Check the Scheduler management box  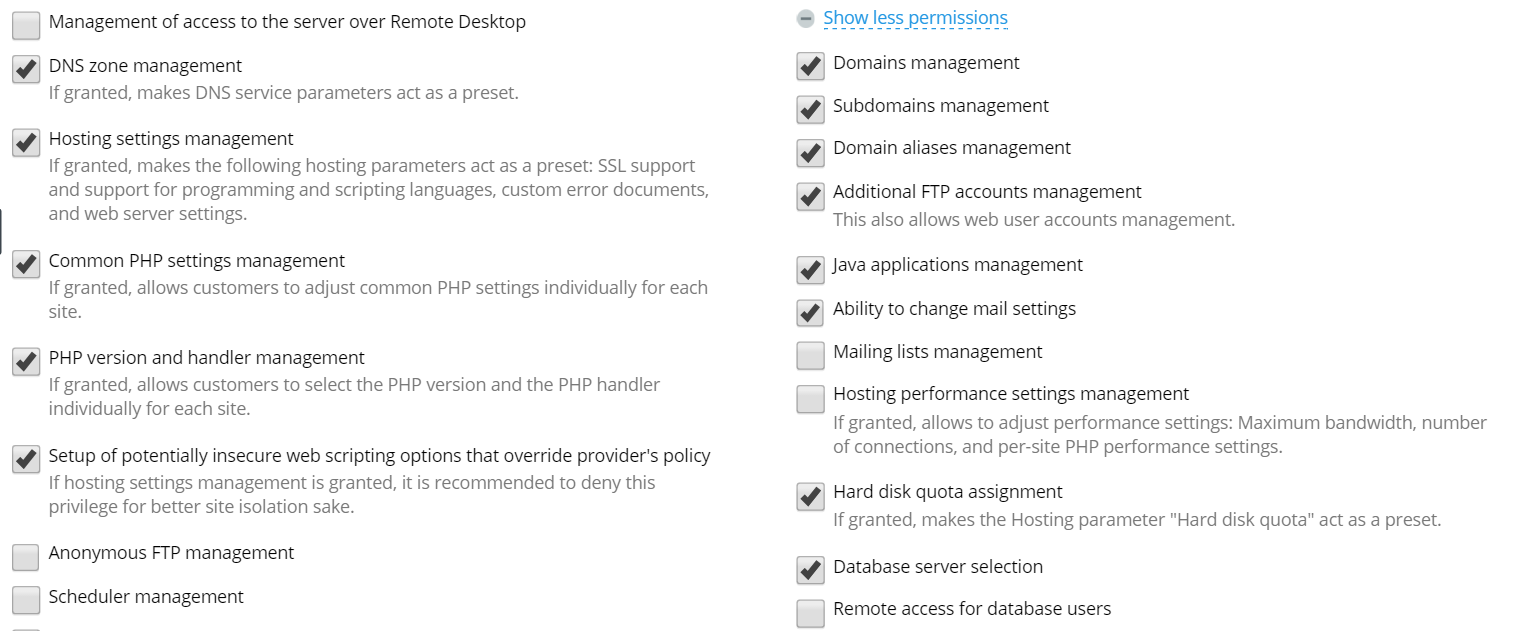[x=26, y=600]
